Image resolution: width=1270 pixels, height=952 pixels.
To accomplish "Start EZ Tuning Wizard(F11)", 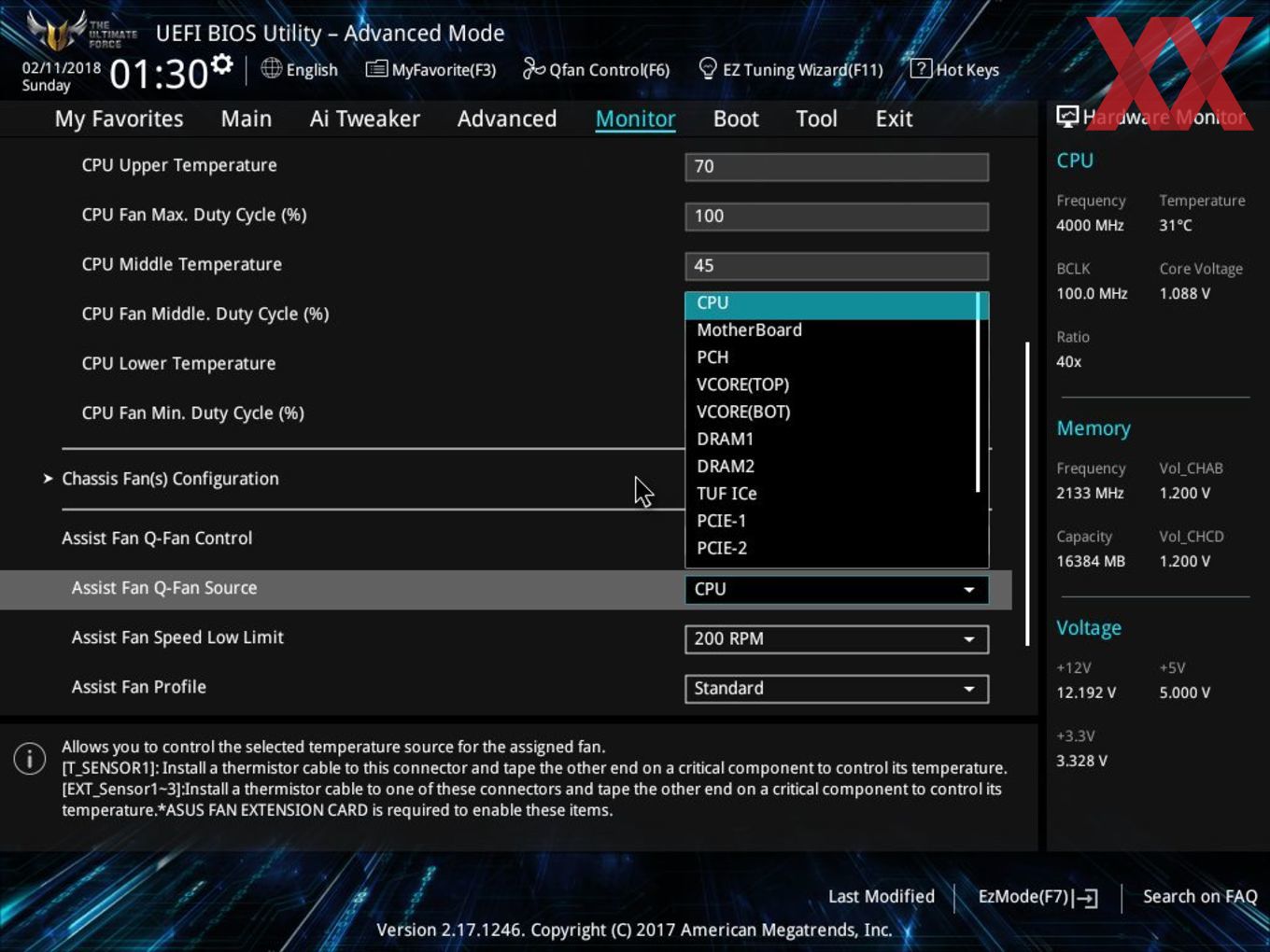I will pyautogui.click(x=791, y=69).
